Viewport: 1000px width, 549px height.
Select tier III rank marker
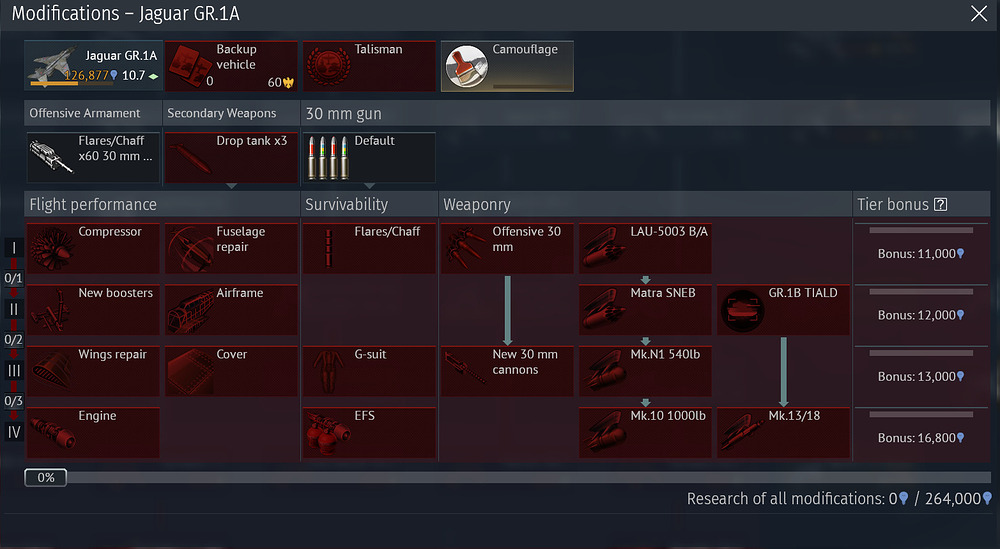[x=14, y=370]
